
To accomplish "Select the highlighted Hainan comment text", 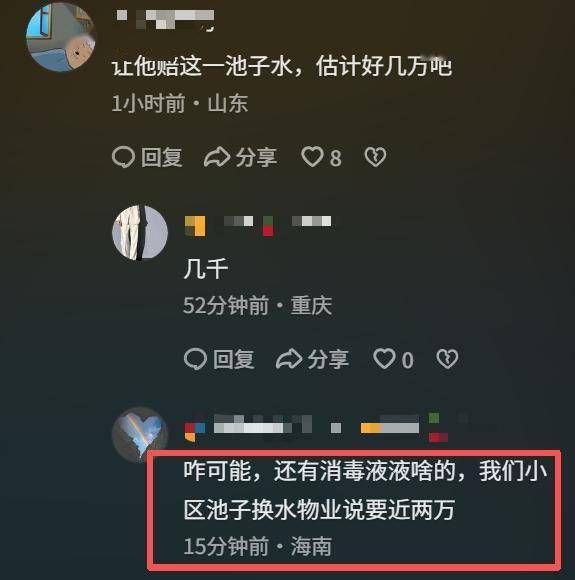I will click(x=365, y=490).
